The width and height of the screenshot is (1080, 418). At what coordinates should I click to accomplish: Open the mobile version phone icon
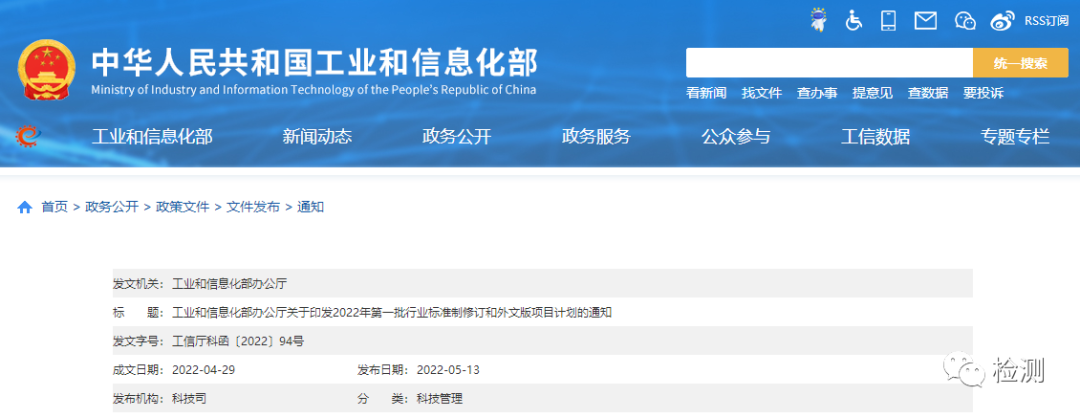click(889, 21)
